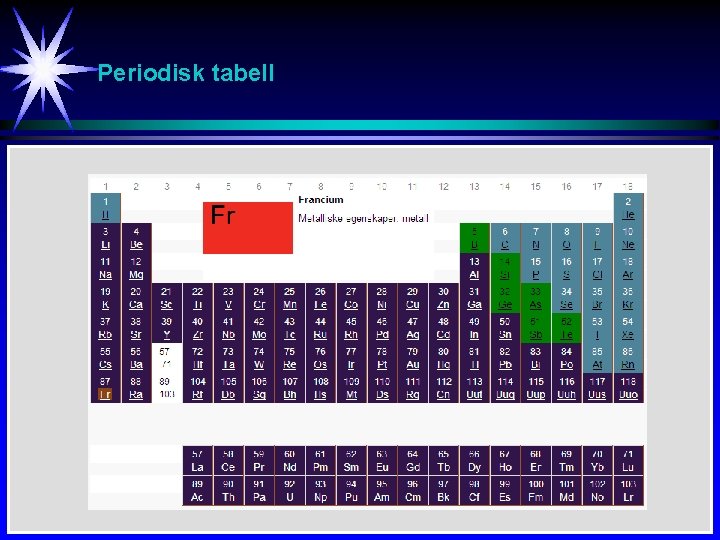Click the Phosphorus cell number 15
720x540 pixels.
pyautogui.click(x=536, y=268)
